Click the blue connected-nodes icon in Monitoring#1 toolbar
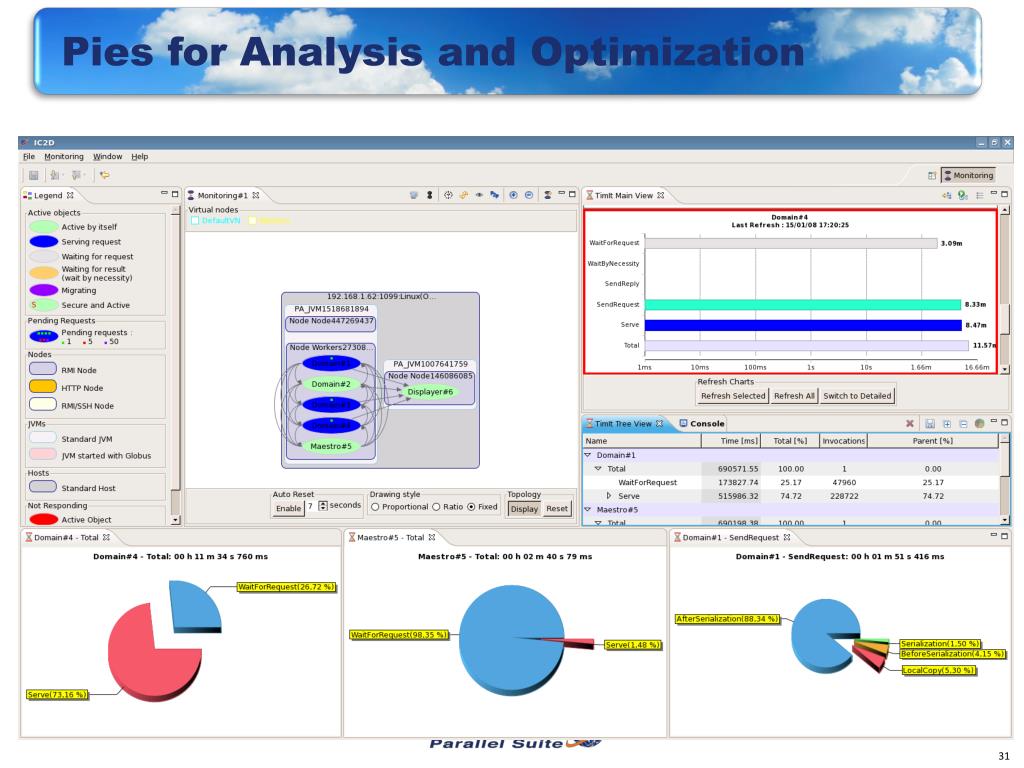1024x768 pixels. point(495,195)
